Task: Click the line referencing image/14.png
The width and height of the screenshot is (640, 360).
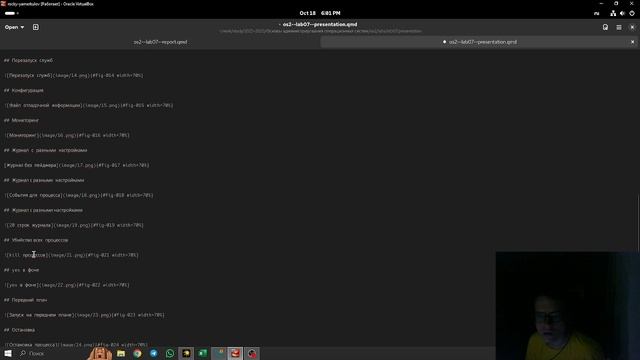Action: (x=74, y=76)
